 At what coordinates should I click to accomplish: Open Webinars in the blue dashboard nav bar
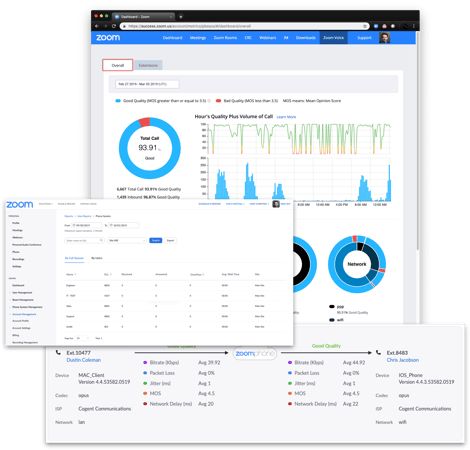click(x=268, y=38)
